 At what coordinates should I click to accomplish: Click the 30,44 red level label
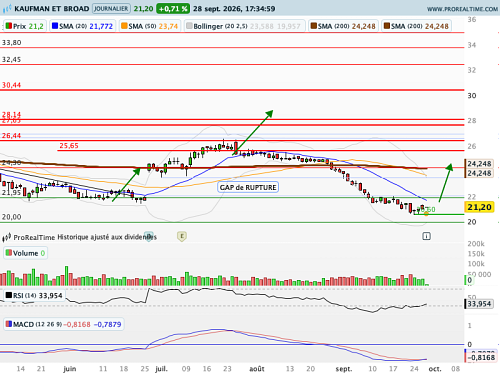point(11,85)
